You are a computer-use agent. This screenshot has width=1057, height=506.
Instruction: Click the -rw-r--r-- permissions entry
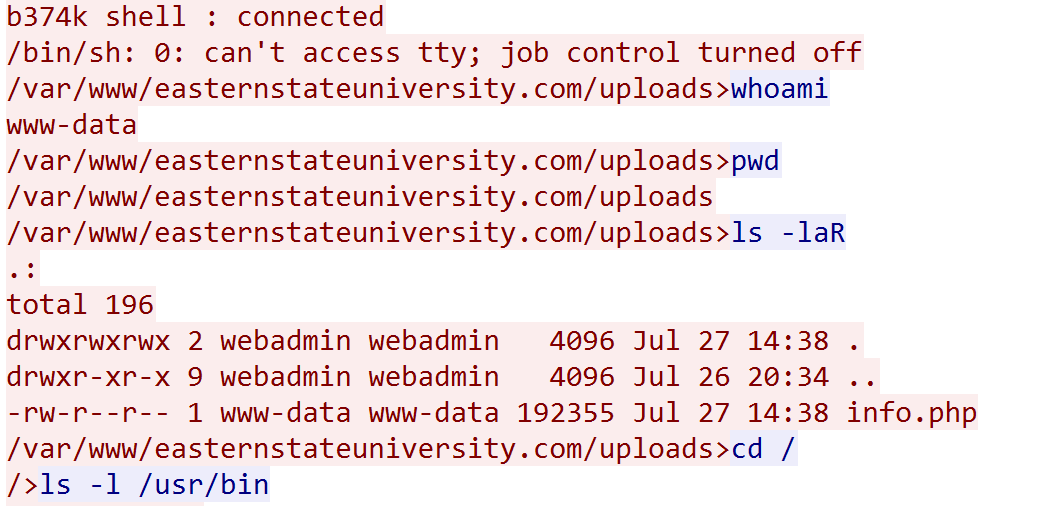pos(88,413)
